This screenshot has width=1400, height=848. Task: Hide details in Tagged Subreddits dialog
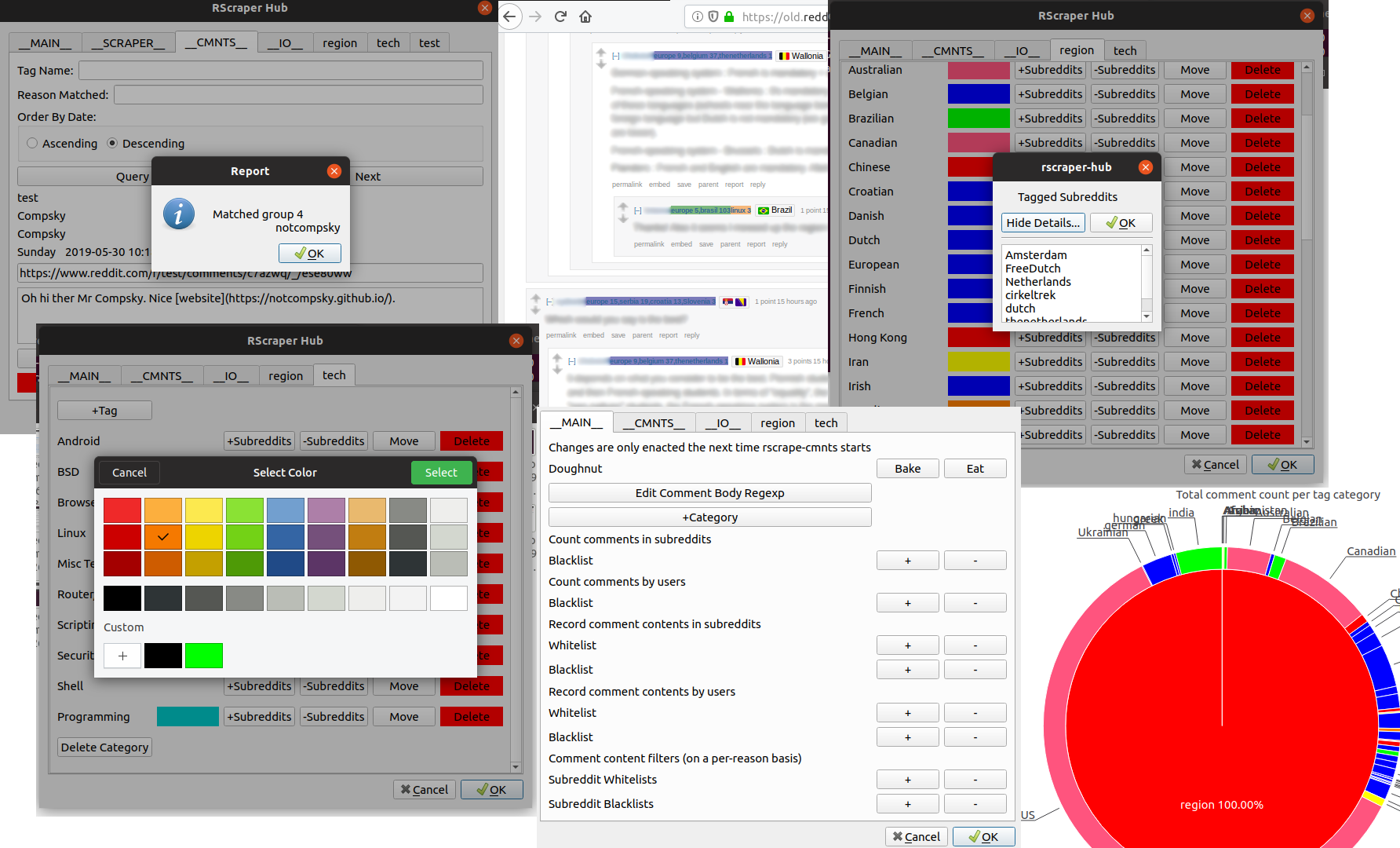pyautogui.click(x=1043, y=223)
